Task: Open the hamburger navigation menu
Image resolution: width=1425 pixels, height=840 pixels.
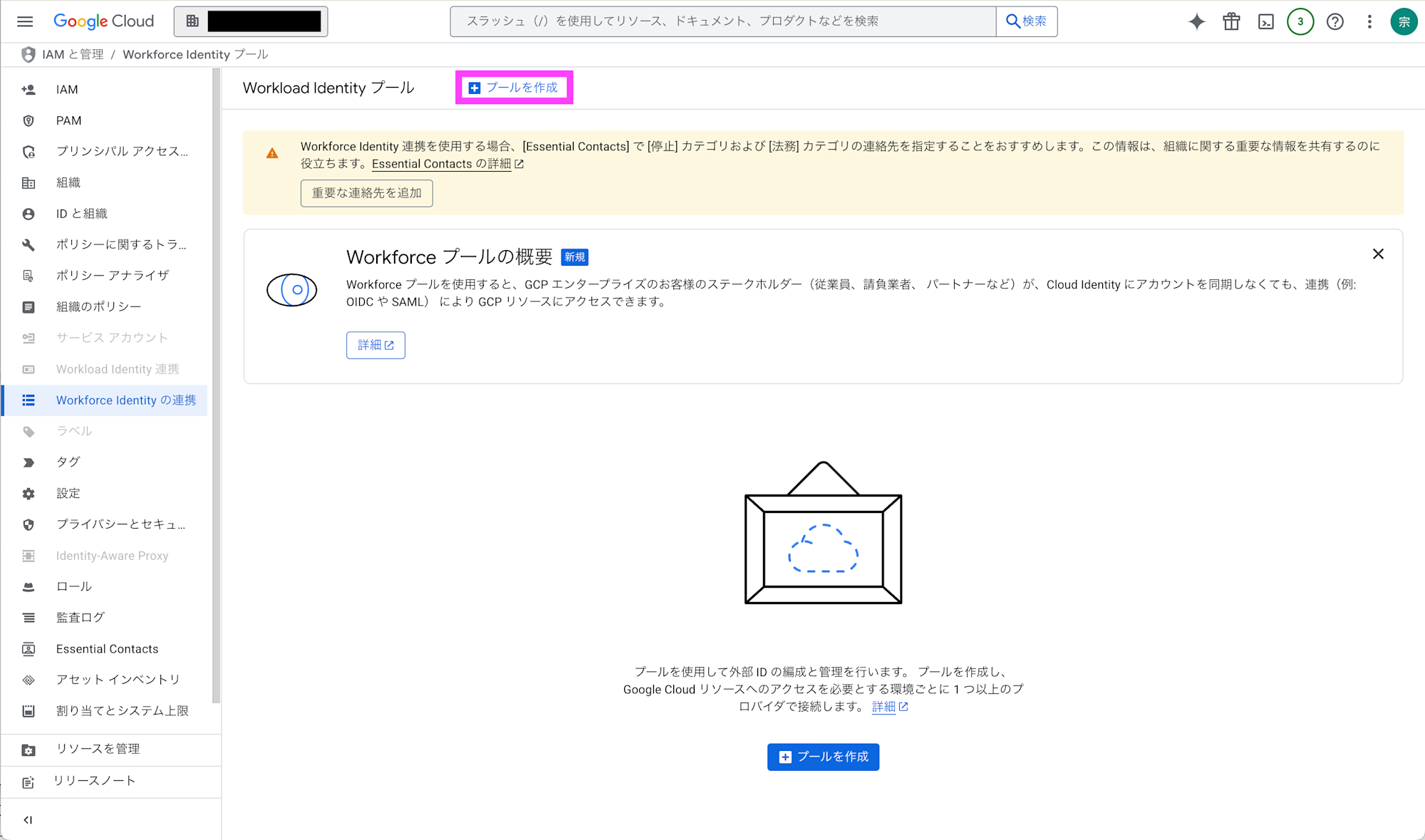Action: click(x=25, y=21)
